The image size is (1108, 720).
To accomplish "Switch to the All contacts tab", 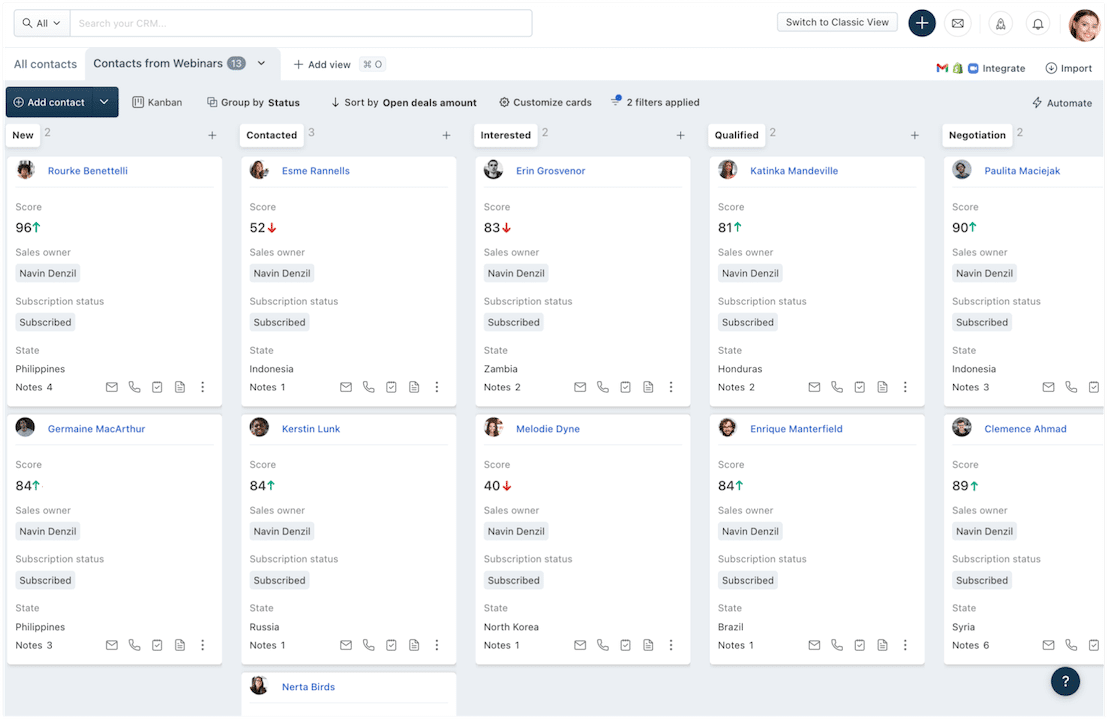I will (44, 63).
